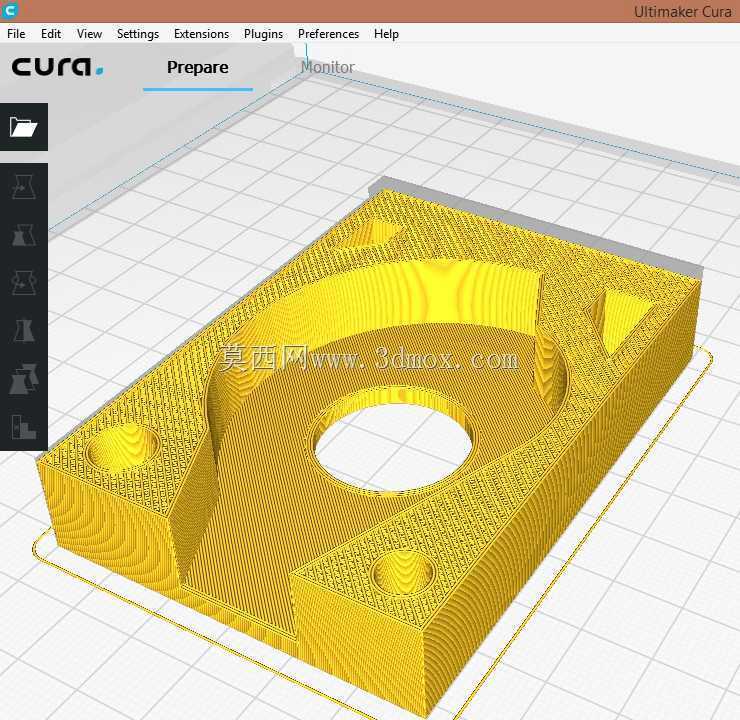The height and width of the screenshot is (720, 740).
Task: Open the Settings menu
Action: click(x=138, y=34)
